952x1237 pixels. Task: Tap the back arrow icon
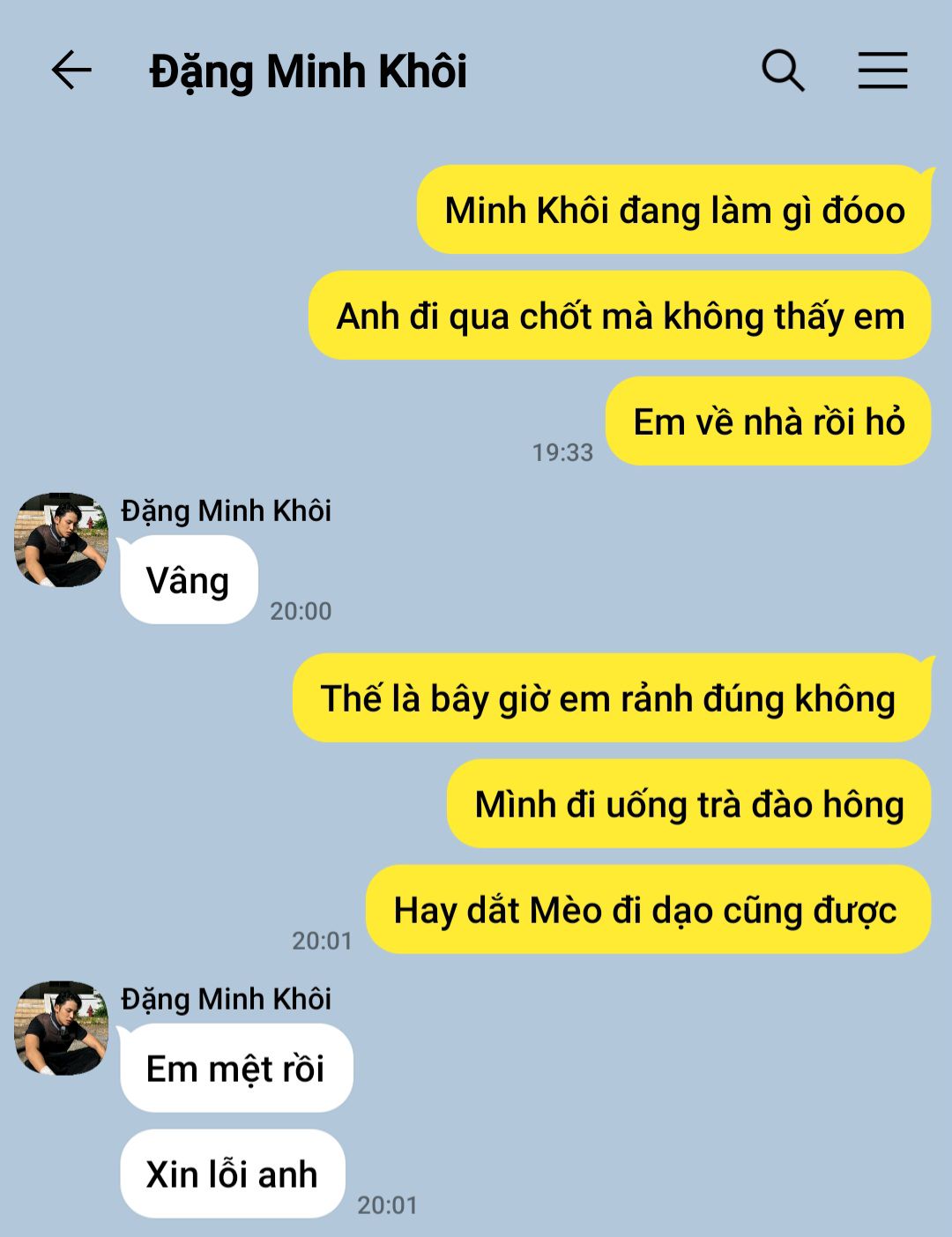coord(71,71)
